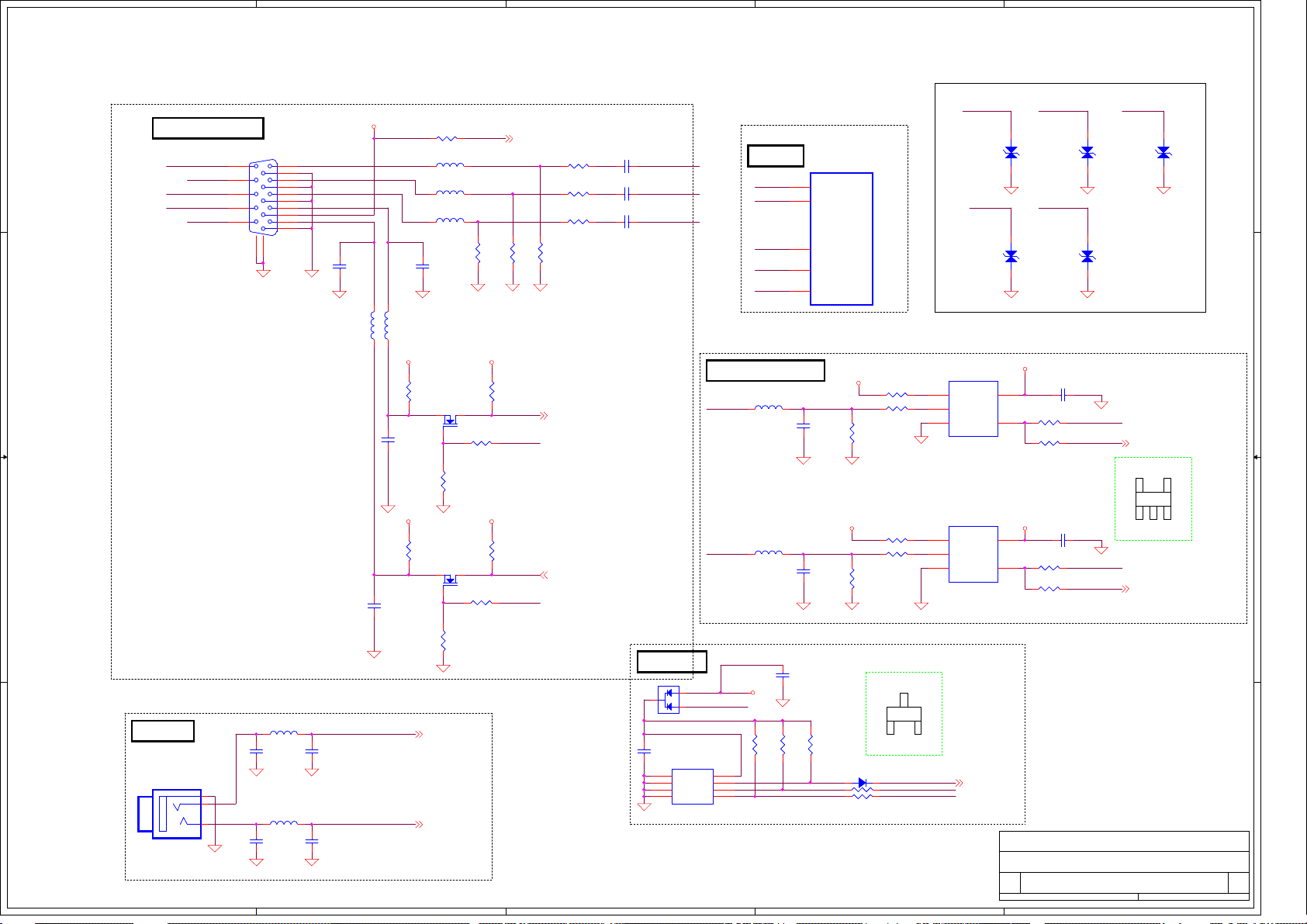Select the D-sub VGA connector symbol
1307x924 pixels.
point(263,197)
